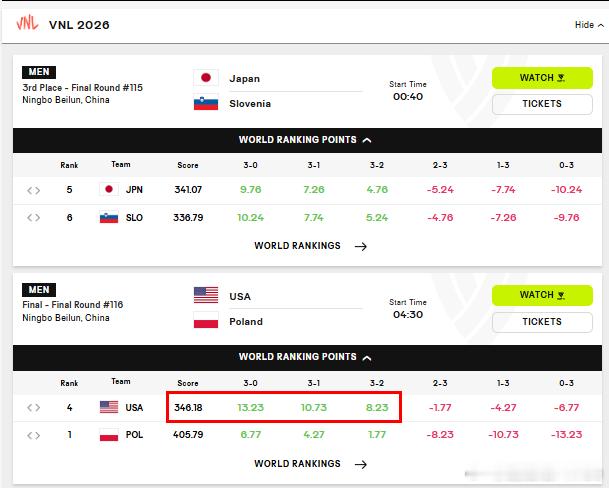Click the JPN row flag icon

point(109,190)
